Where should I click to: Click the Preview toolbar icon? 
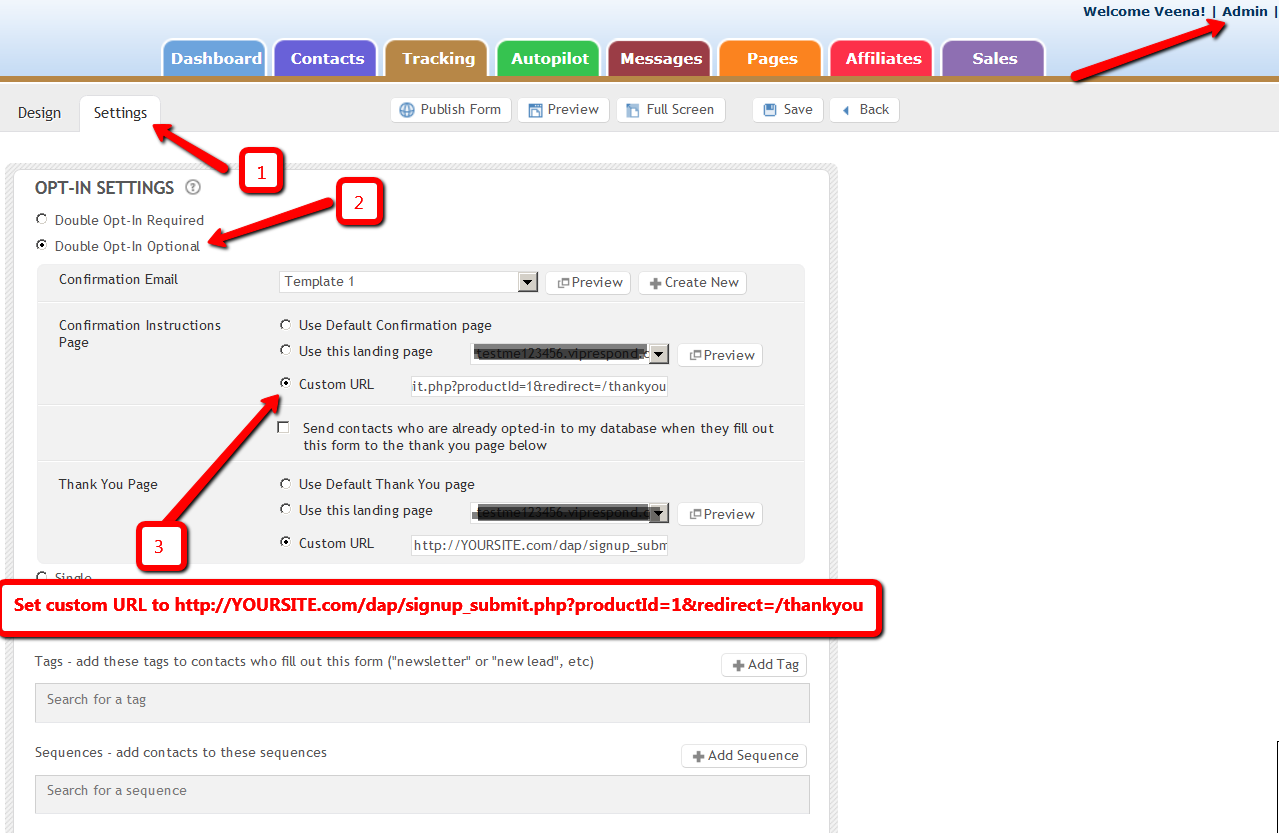tap(535, 110)
